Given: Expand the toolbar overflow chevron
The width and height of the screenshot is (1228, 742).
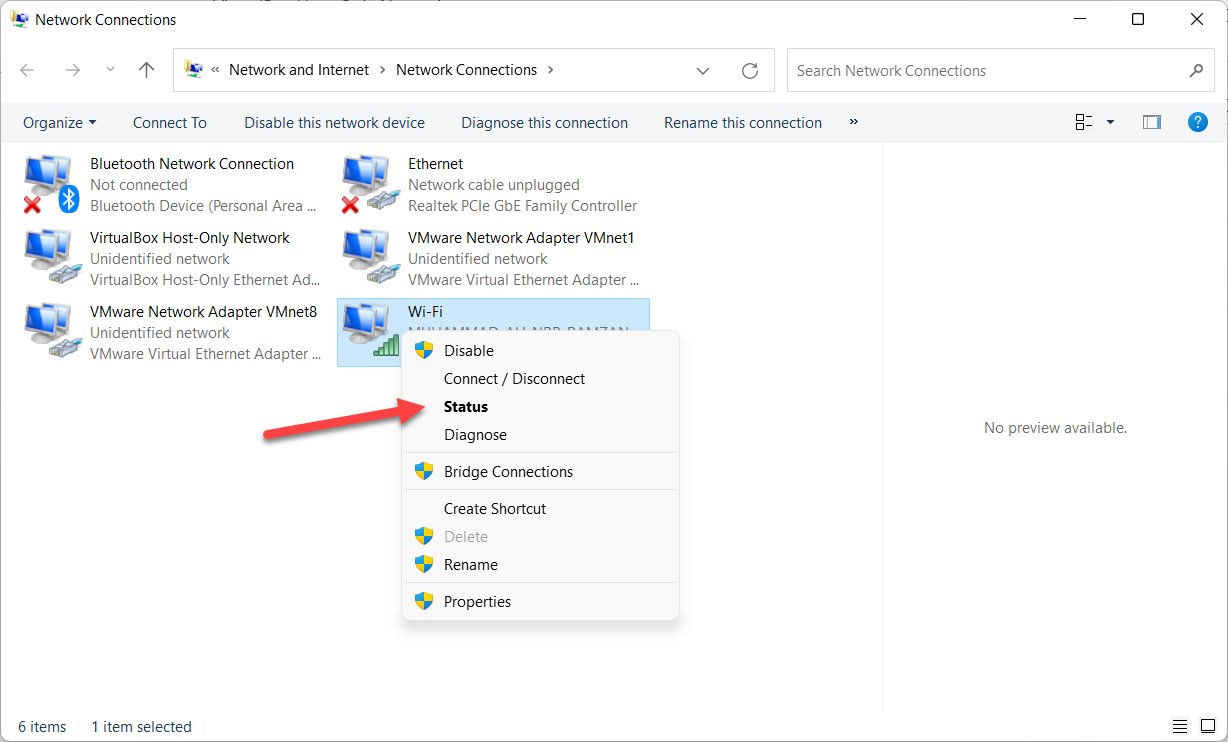Looking at the screenshot, I should (853, 122).
